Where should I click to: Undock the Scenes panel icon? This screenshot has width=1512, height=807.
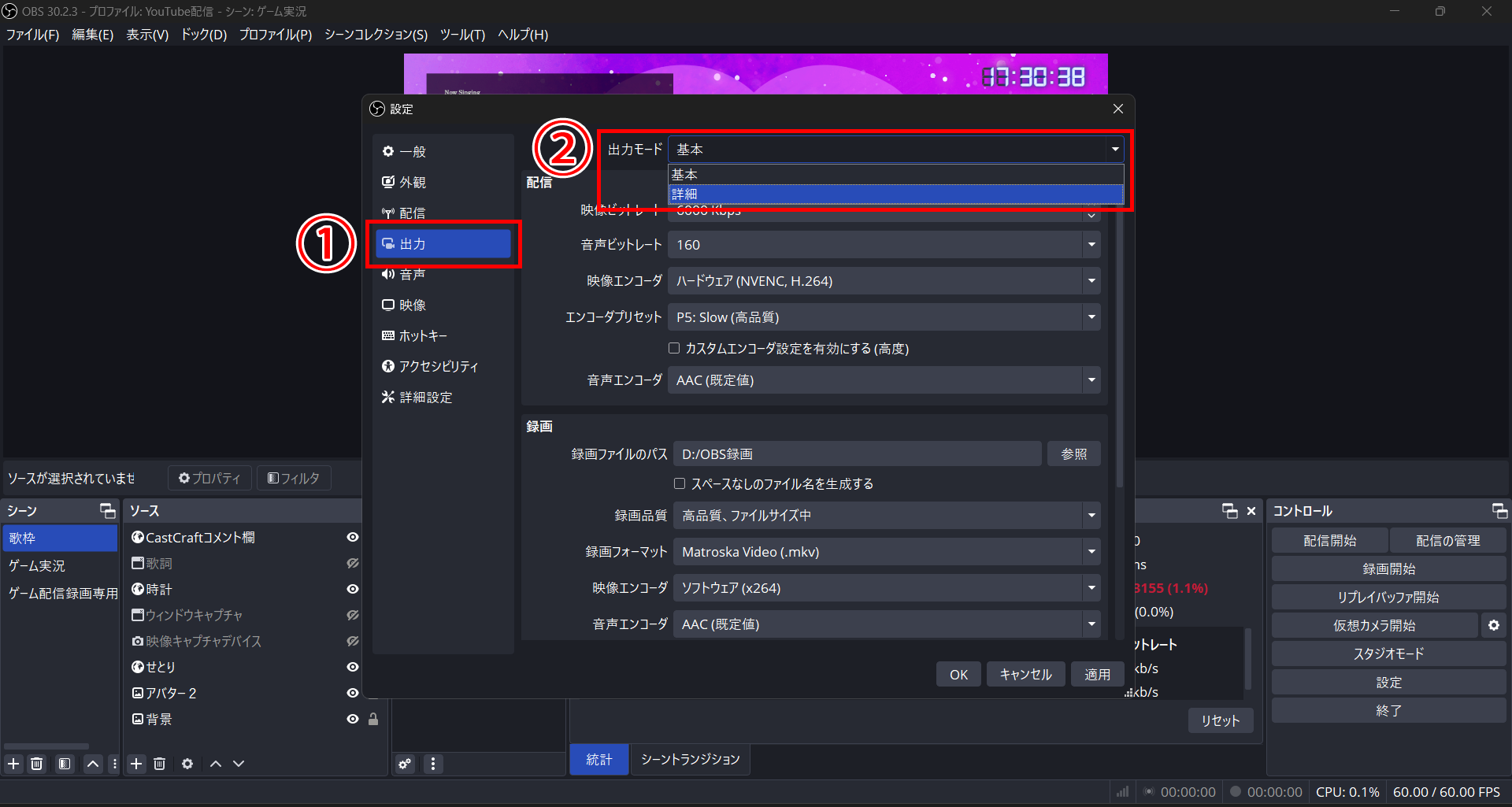108,511
